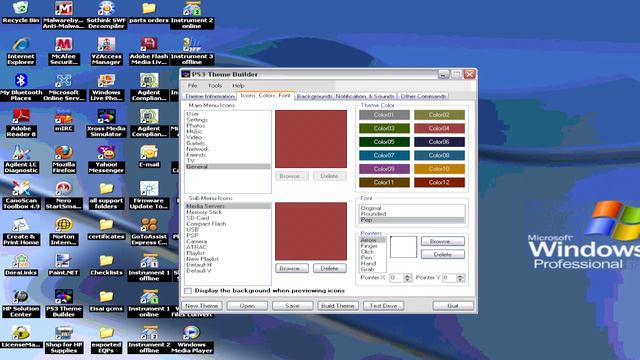Open HP Solution Center icon
The image size is (640, 360).
click(20, 303)
